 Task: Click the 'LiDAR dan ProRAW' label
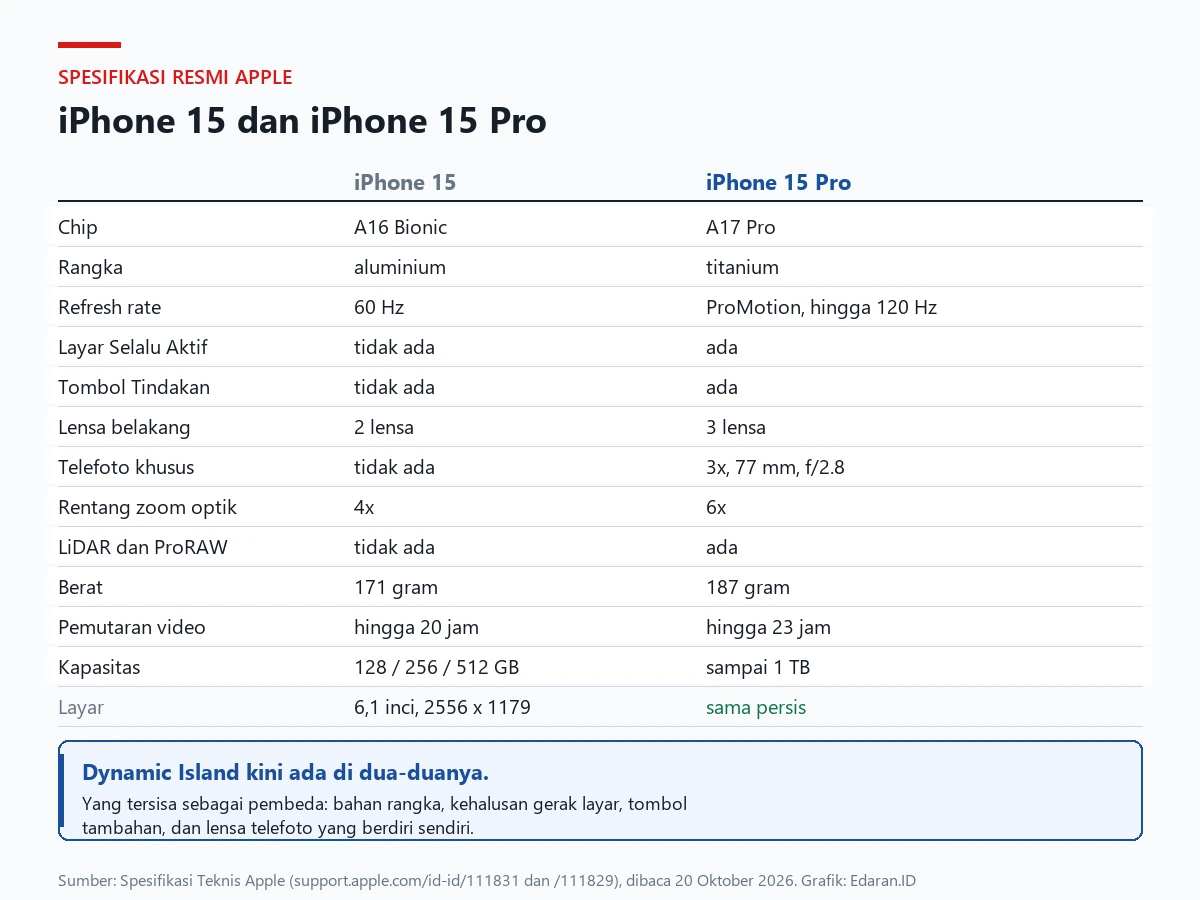143,547
